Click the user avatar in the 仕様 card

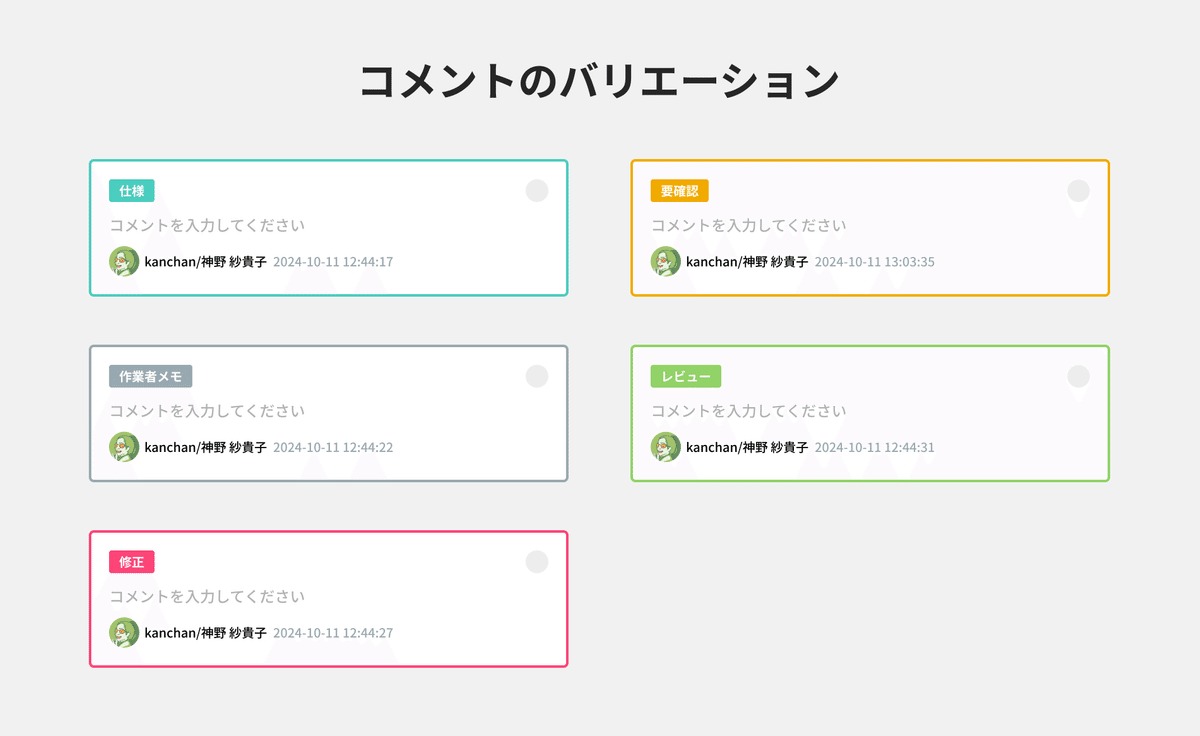(124, 262)
